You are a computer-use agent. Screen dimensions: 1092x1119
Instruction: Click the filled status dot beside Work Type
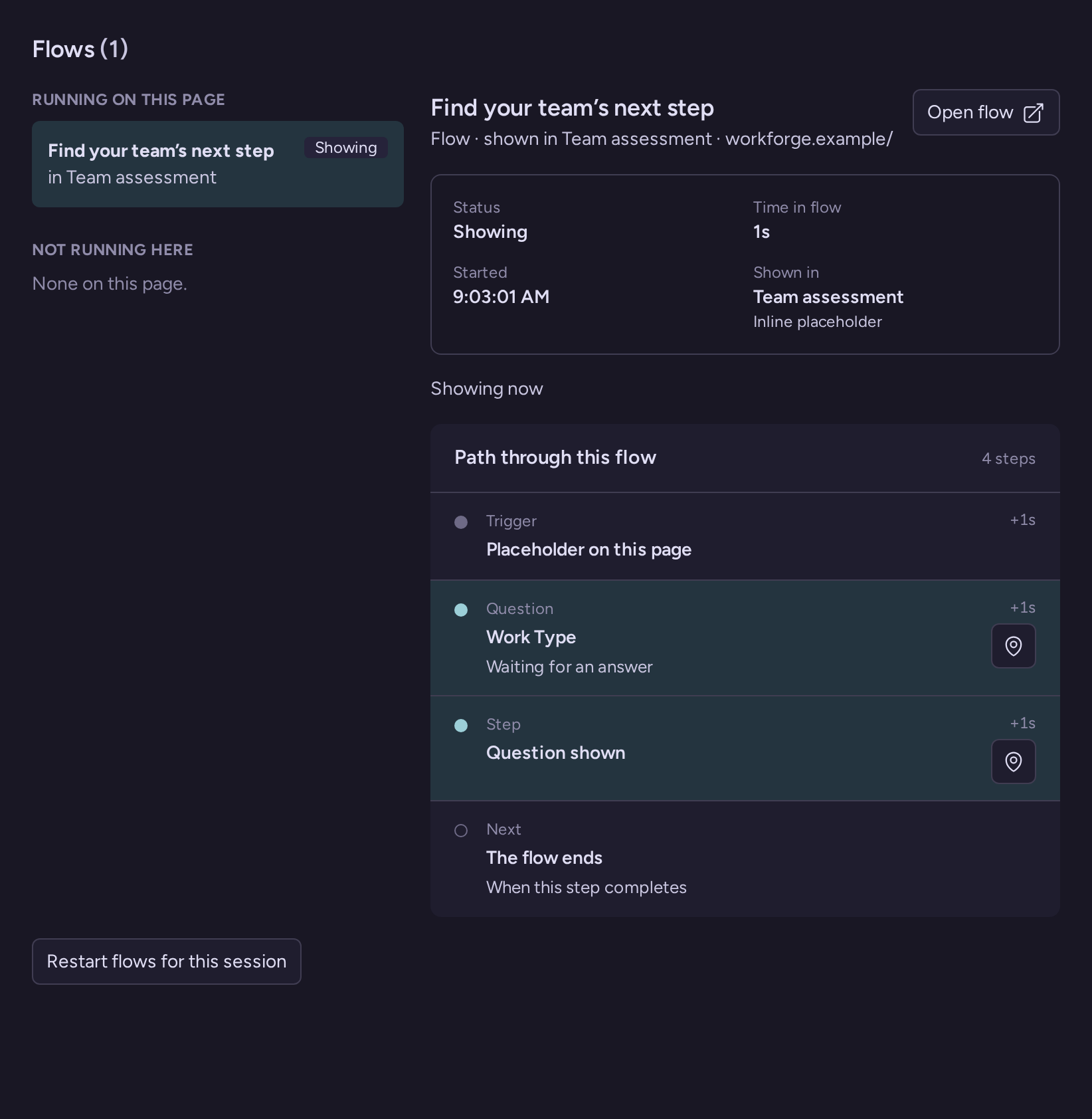(461, 610)
